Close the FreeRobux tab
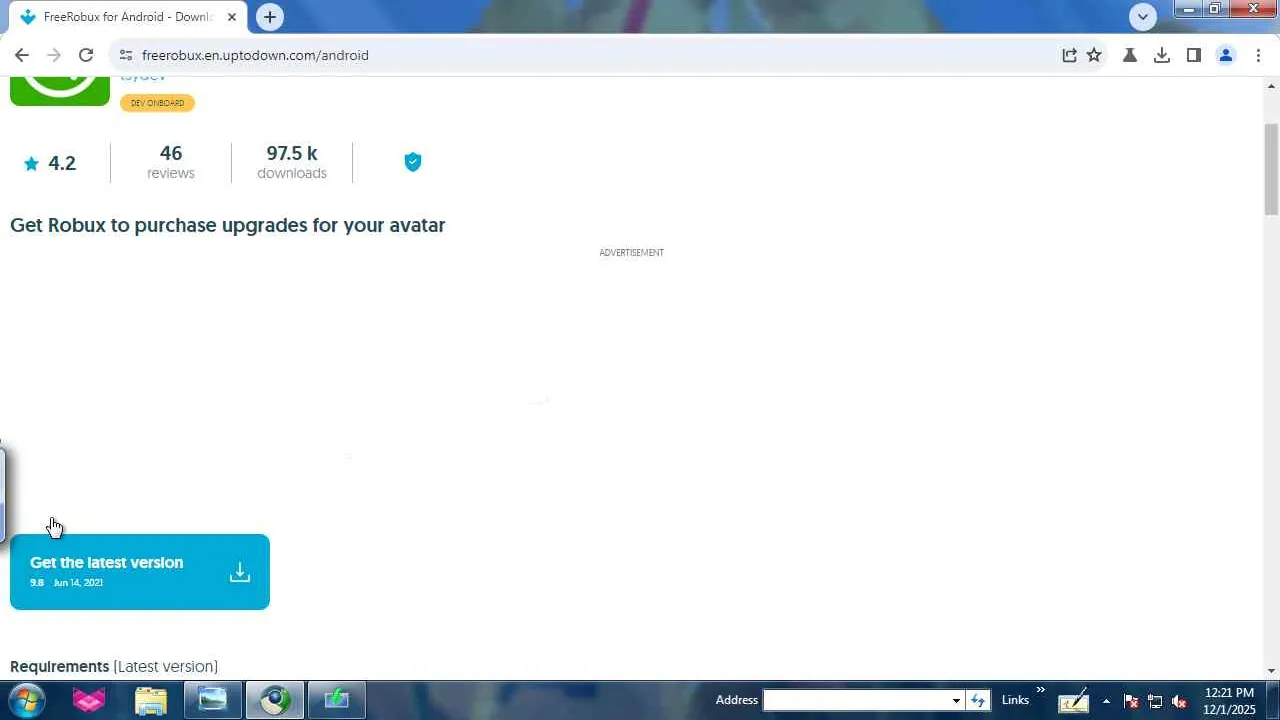The image size is (1280, 720). coord(231,17)
